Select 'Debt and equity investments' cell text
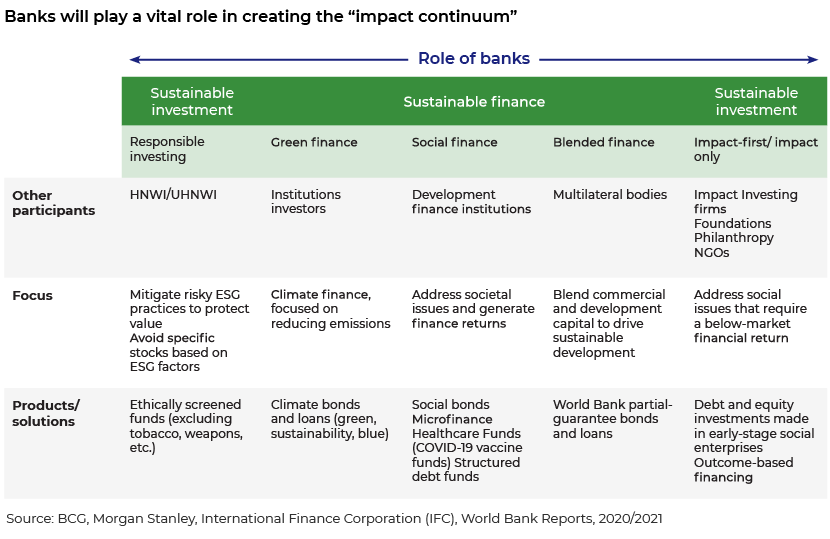 (754, 426)
